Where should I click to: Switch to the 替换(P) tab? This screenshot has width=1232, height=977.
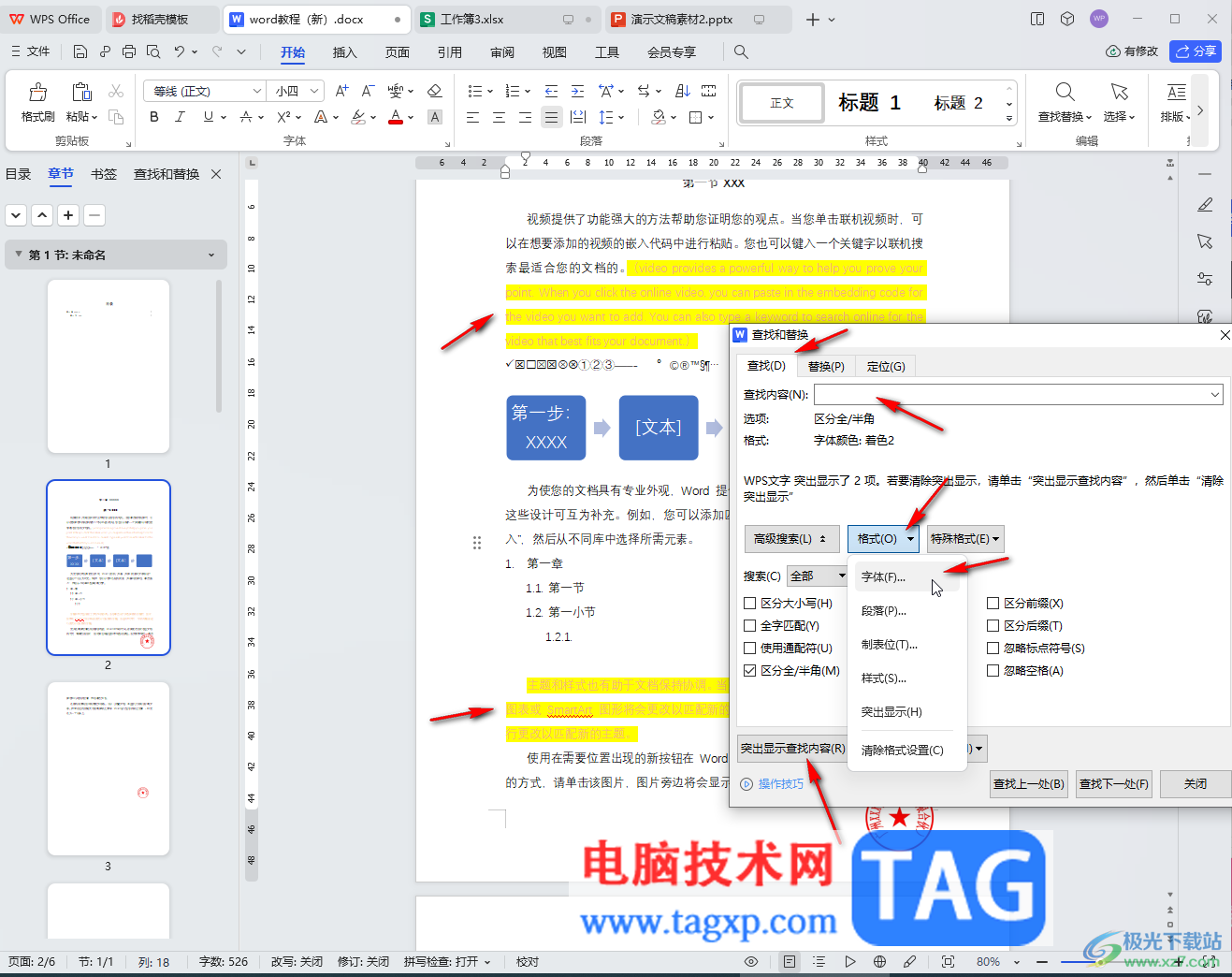826,366
